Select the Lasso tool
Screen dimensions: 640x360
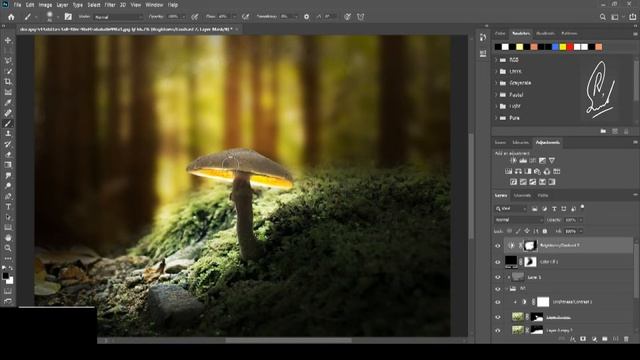tap(8, 60)
